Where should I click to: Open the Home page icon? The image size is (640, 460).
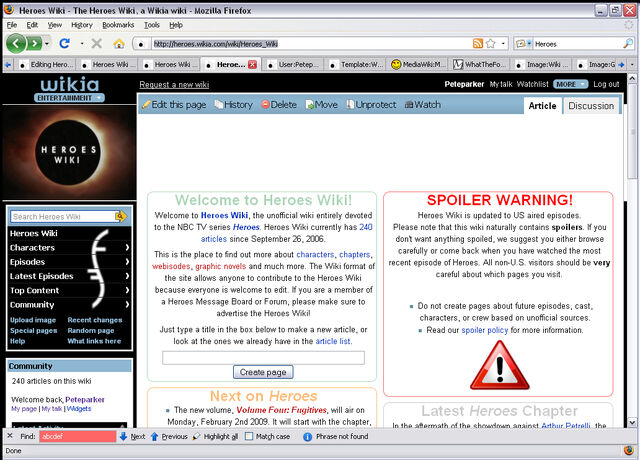click(x=119, y=43)
